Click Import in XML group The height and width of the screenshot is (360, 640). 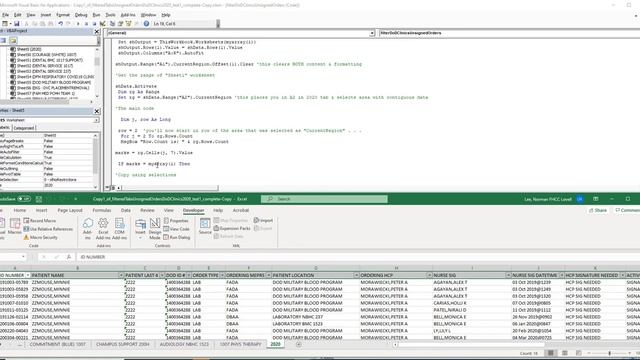[x=263, y=220]
